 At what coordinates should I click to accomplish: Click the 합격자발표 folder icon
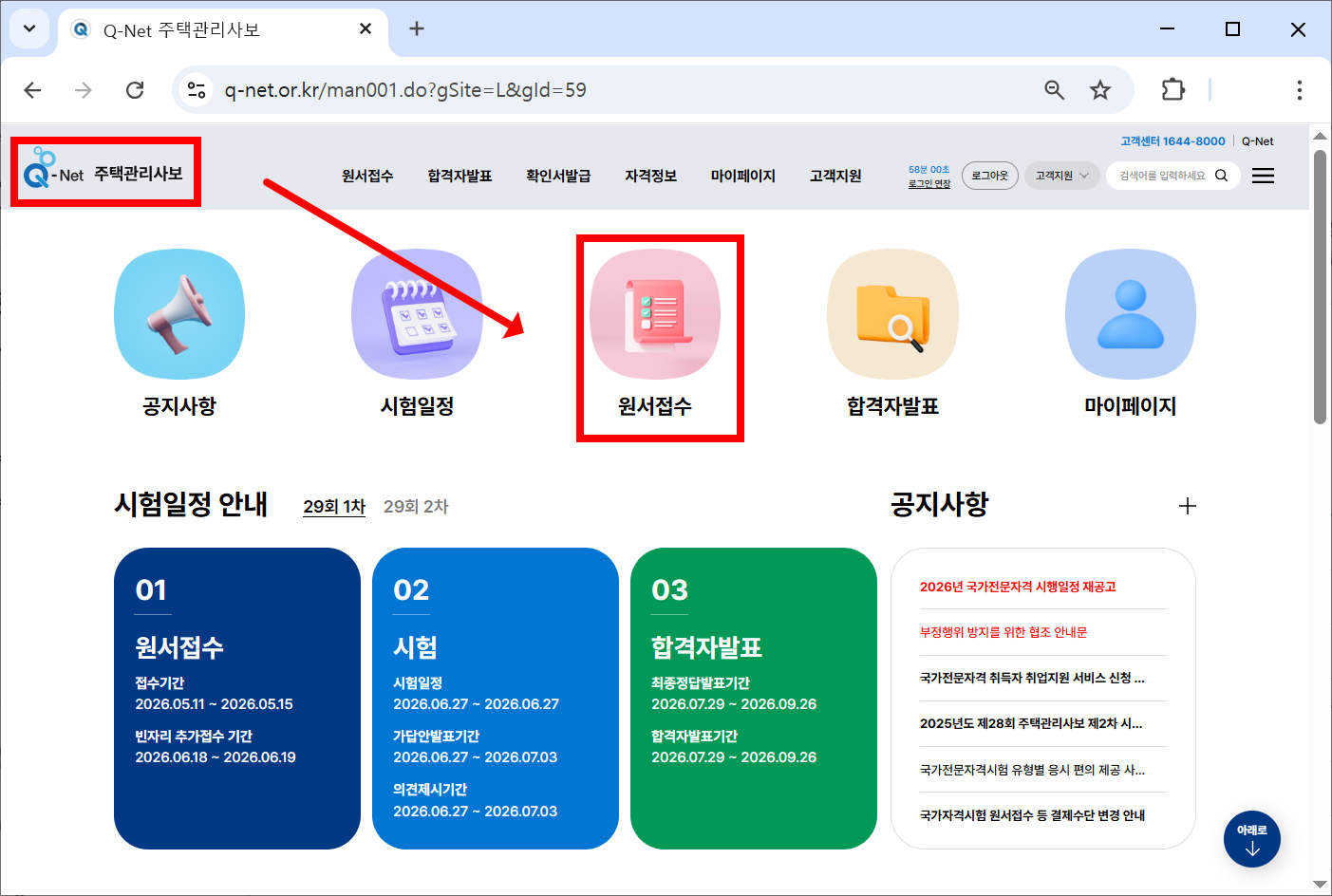coord(892,313)
